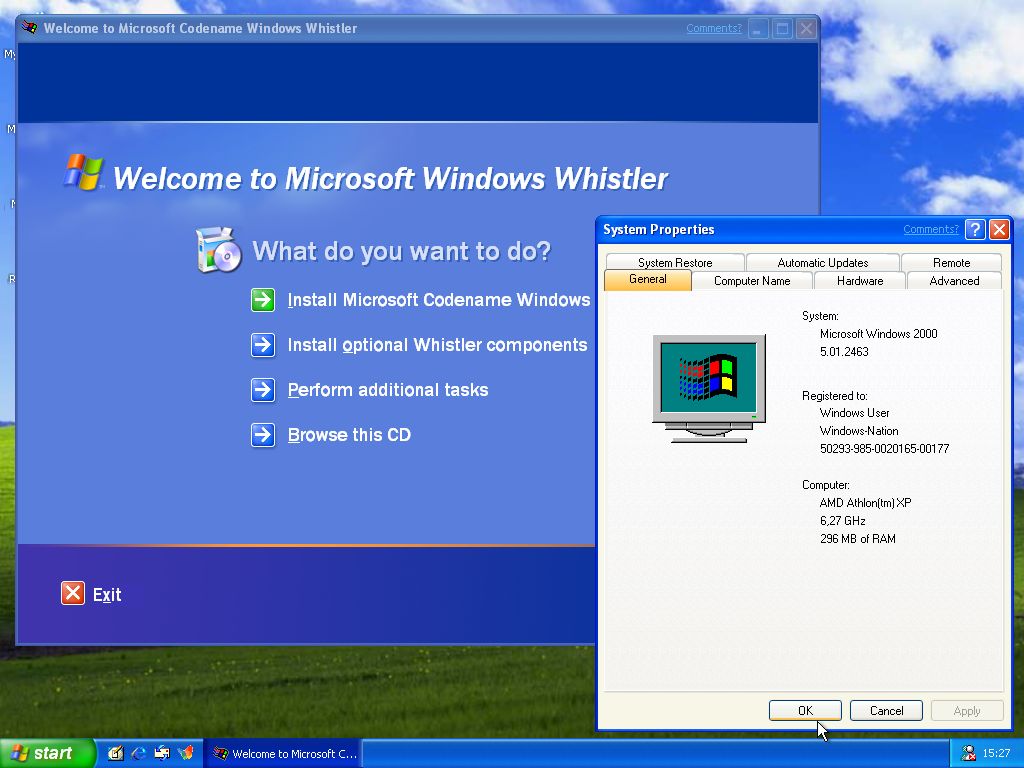Open the Hardware tab
This screenshot has height=768, width=1024.
860,281
